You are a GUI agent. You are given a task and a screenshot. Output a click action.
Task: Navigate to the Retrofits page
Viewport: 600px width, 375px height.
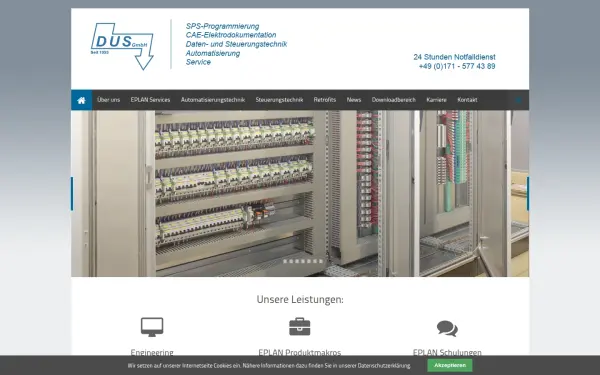tap(325, 100)
